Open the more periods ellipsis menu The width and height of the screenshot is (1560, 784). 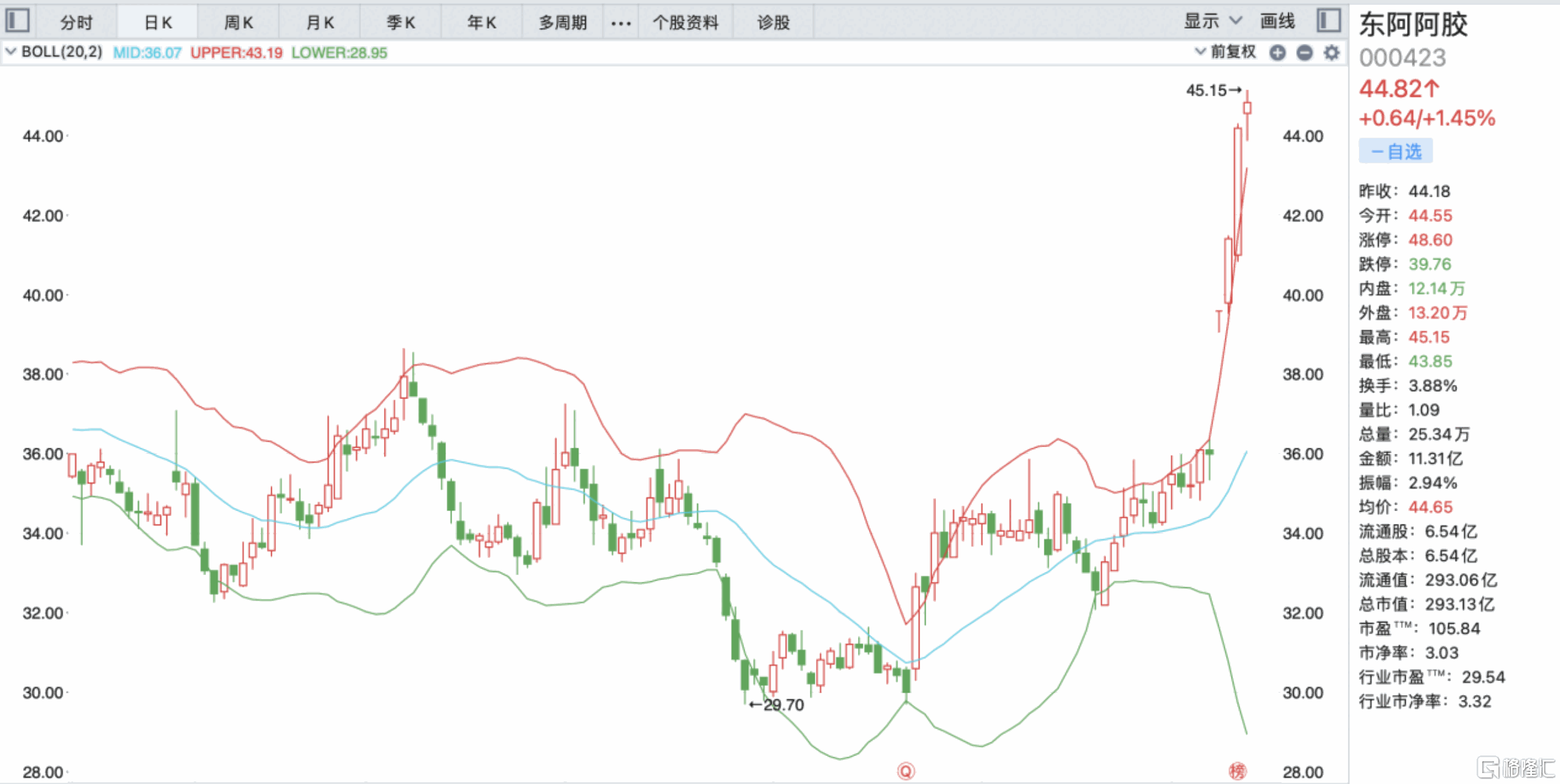point(620,23)
